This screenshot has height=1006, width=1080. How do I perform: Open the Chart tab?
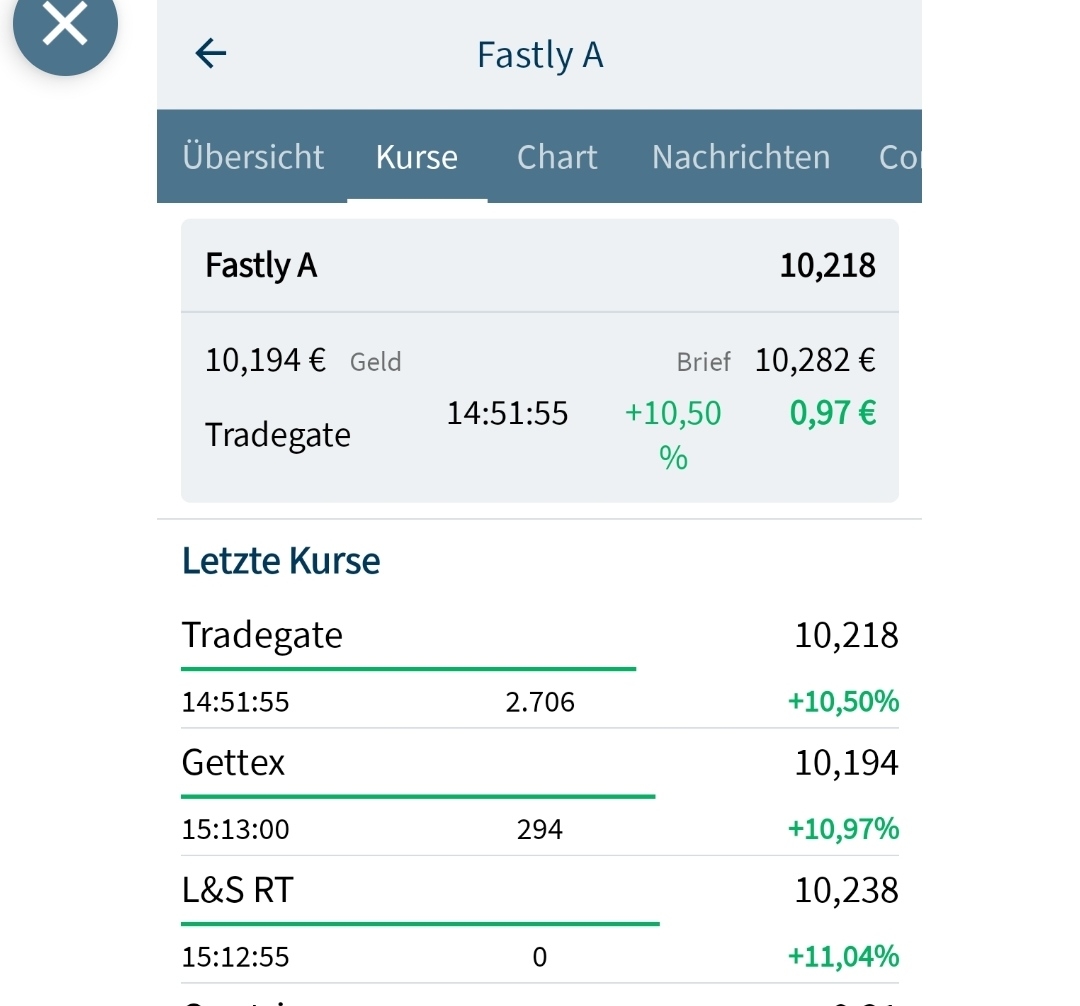[x=557, y=157]
